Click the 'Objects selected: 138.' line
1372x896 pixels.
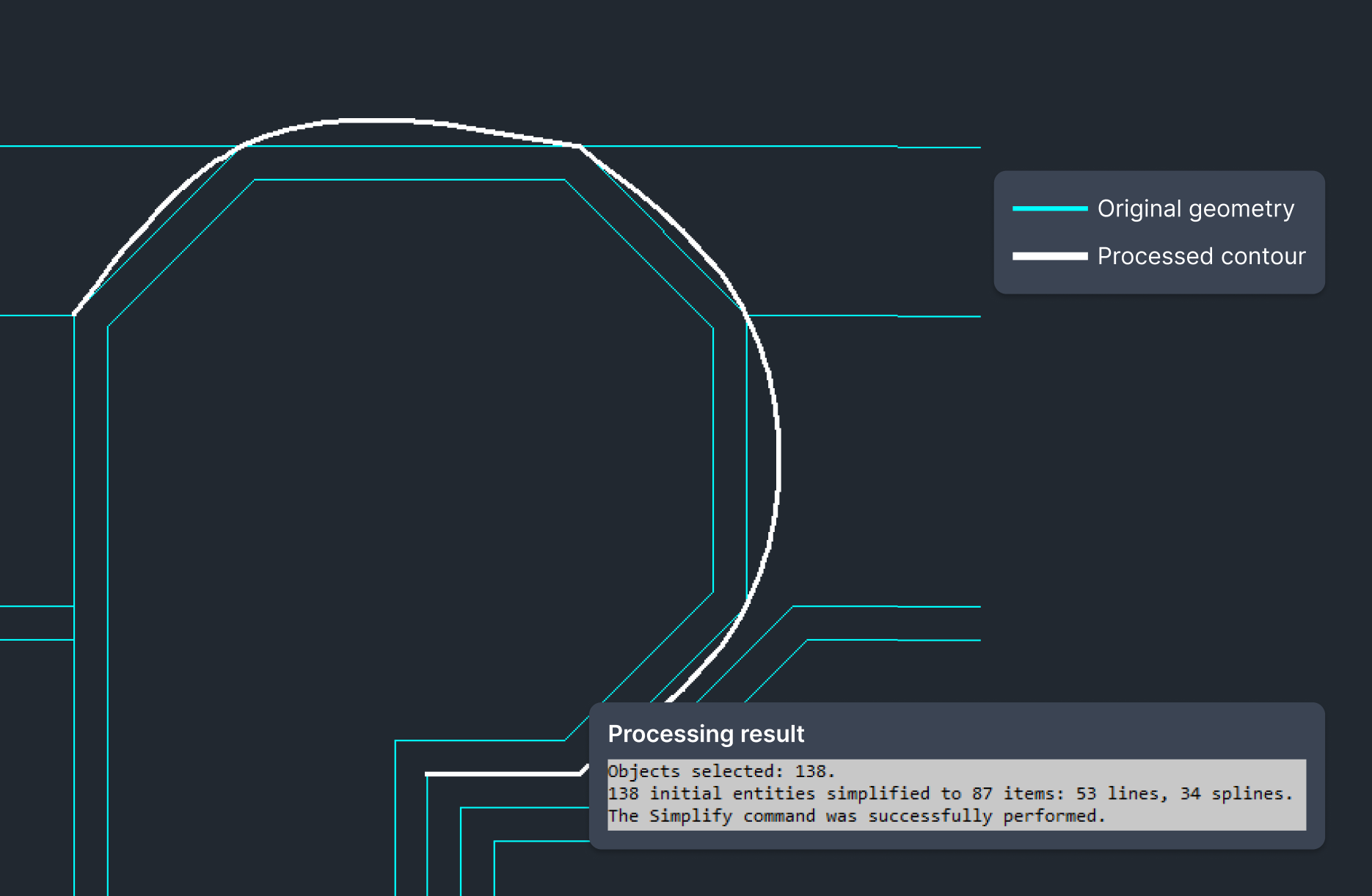pyautogui.click(x=721, y=771)
